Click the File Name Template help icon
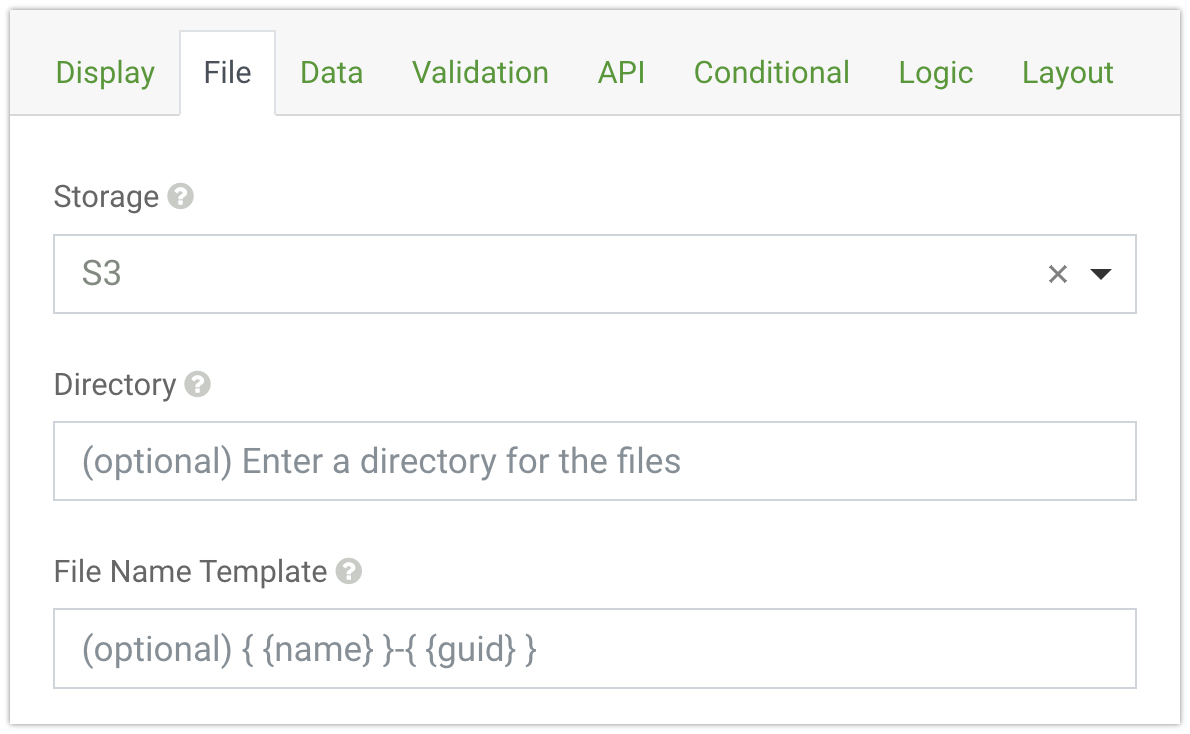Viewport: 1190px width, 734px height. 349,571
